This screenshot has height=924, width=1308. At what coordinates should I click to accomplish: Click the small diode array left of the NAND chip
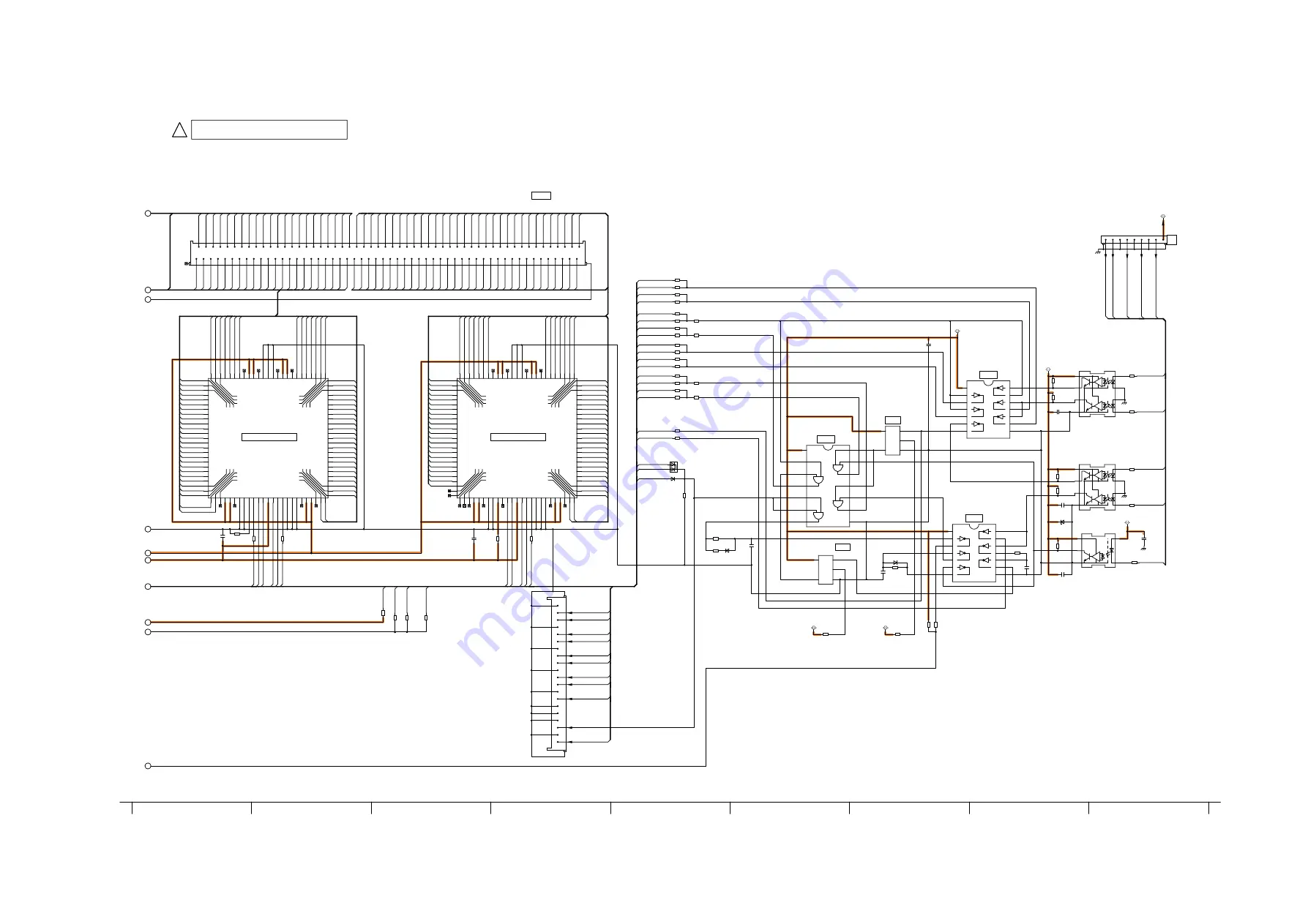coord(673,467)
